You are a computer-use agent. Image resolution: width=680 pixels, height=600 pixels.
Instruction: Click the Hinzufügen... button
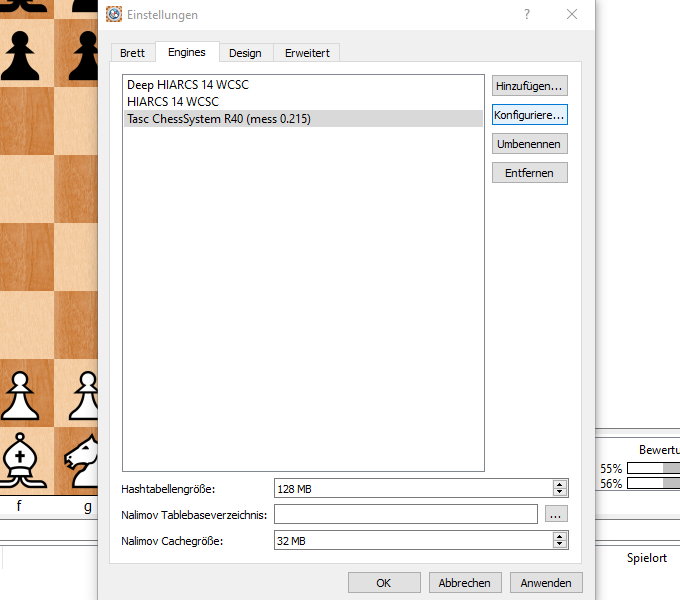point(530,86)
